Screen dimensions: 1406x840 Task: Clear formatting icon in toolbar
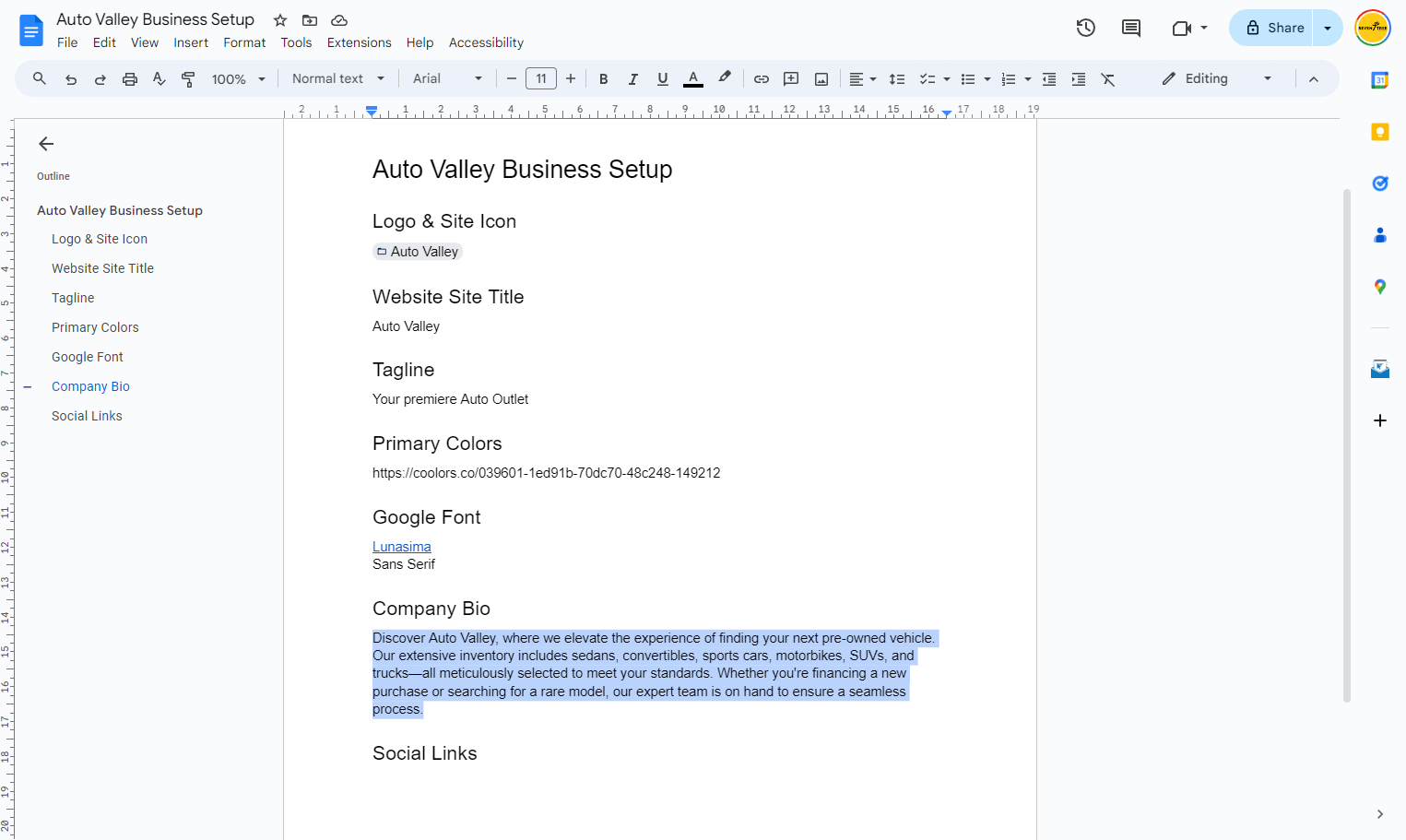[1108, 79]
